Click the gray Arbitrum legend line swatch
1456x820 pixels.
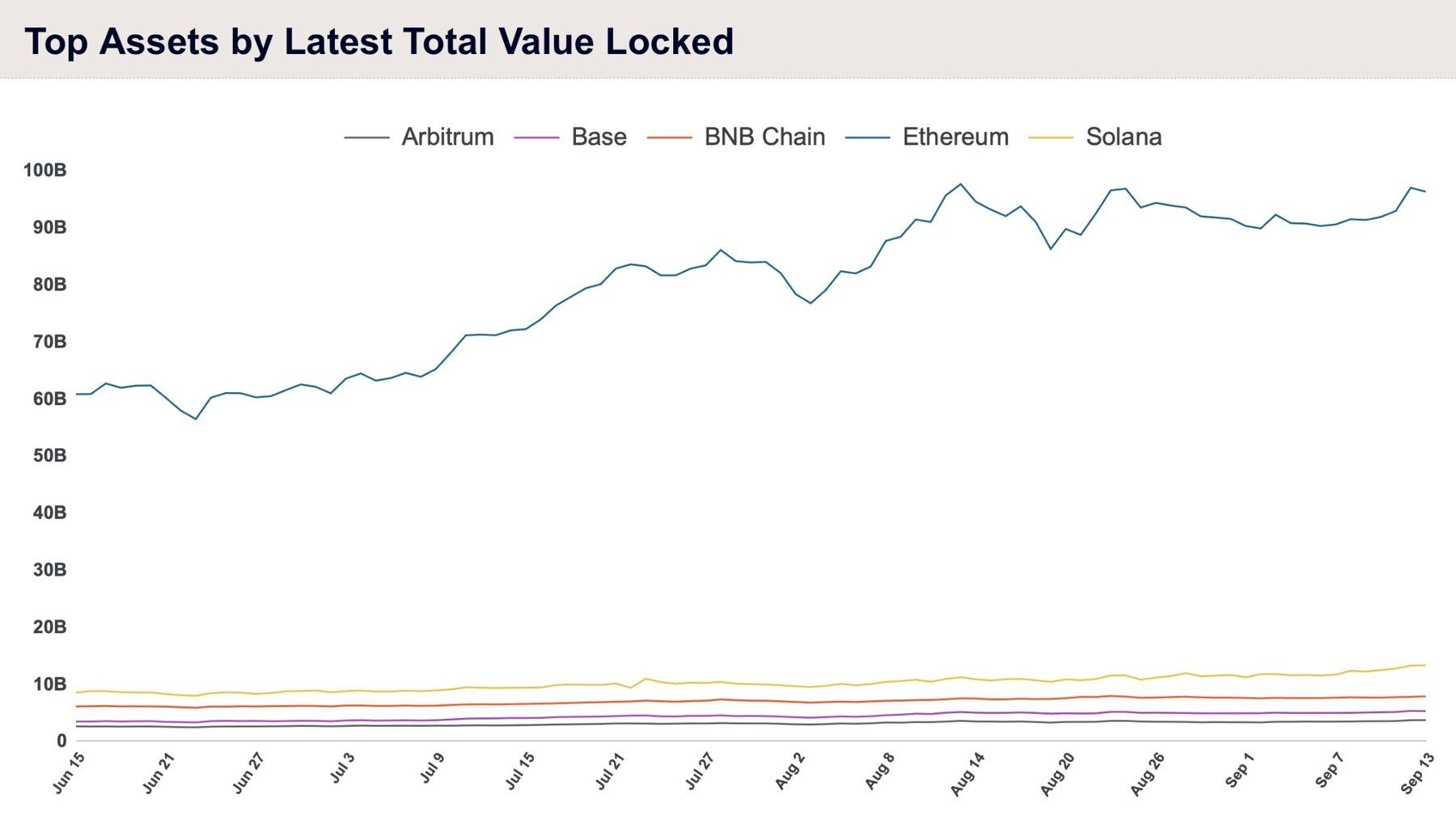coord(366,137)
